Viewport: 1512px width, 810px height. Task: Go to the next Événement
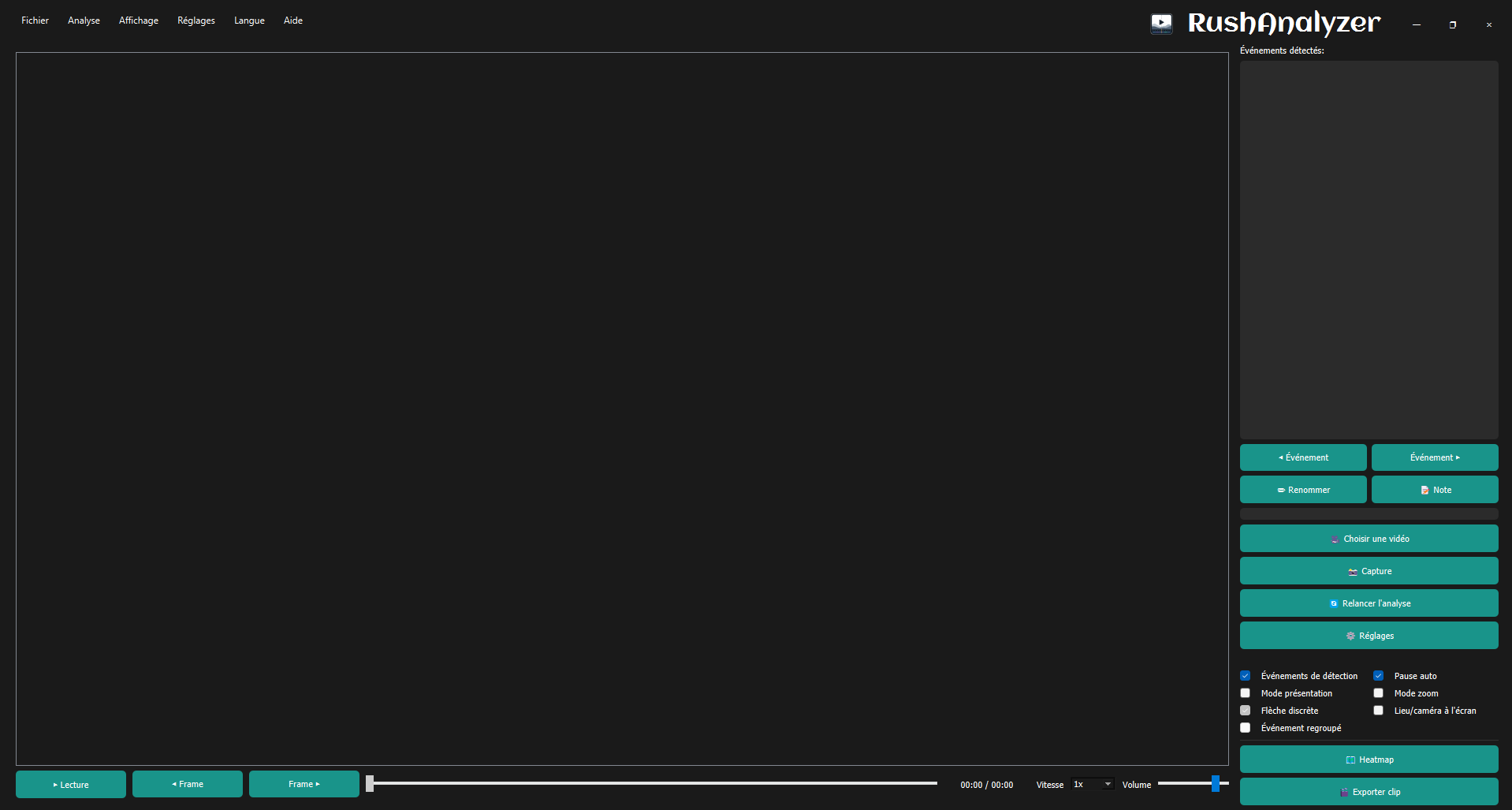1435,457
